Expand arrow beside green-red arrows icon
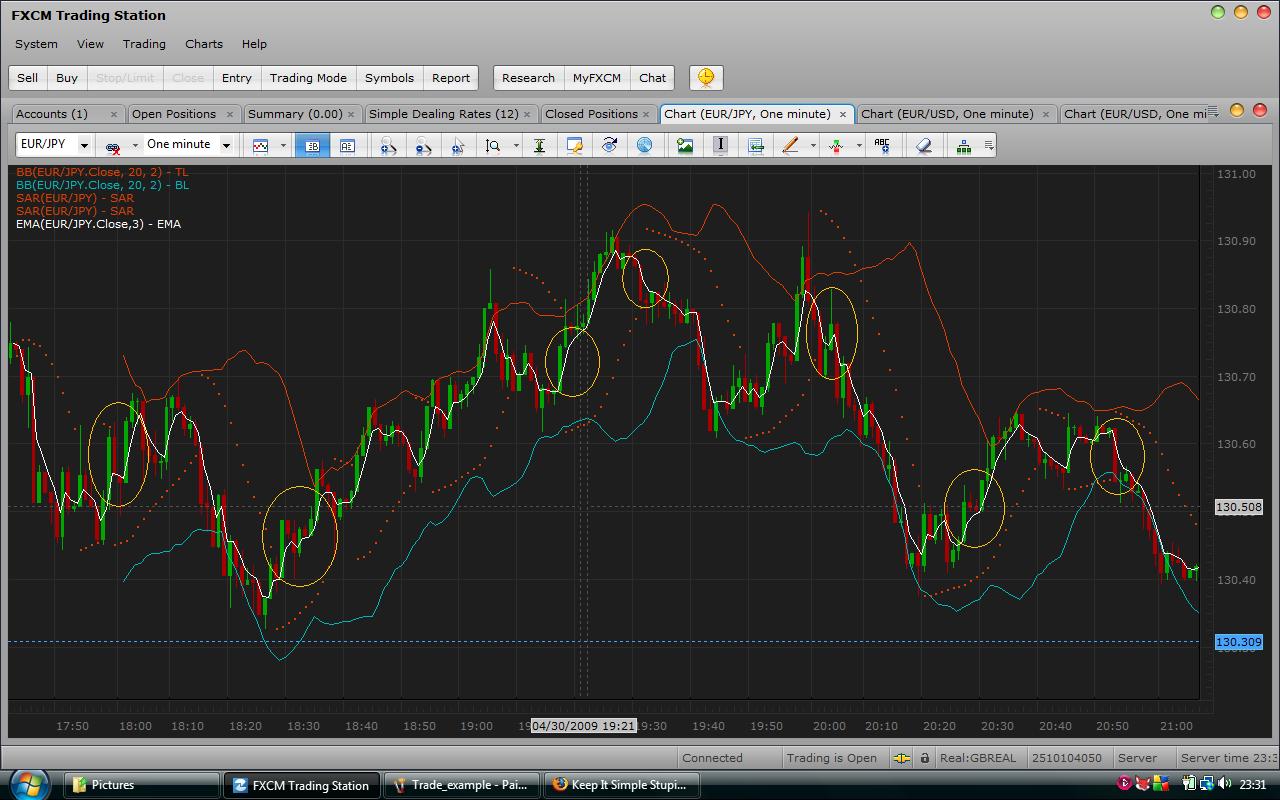Image resolution: width=1280 pixels, height=800 pixels. click(859, 146)
